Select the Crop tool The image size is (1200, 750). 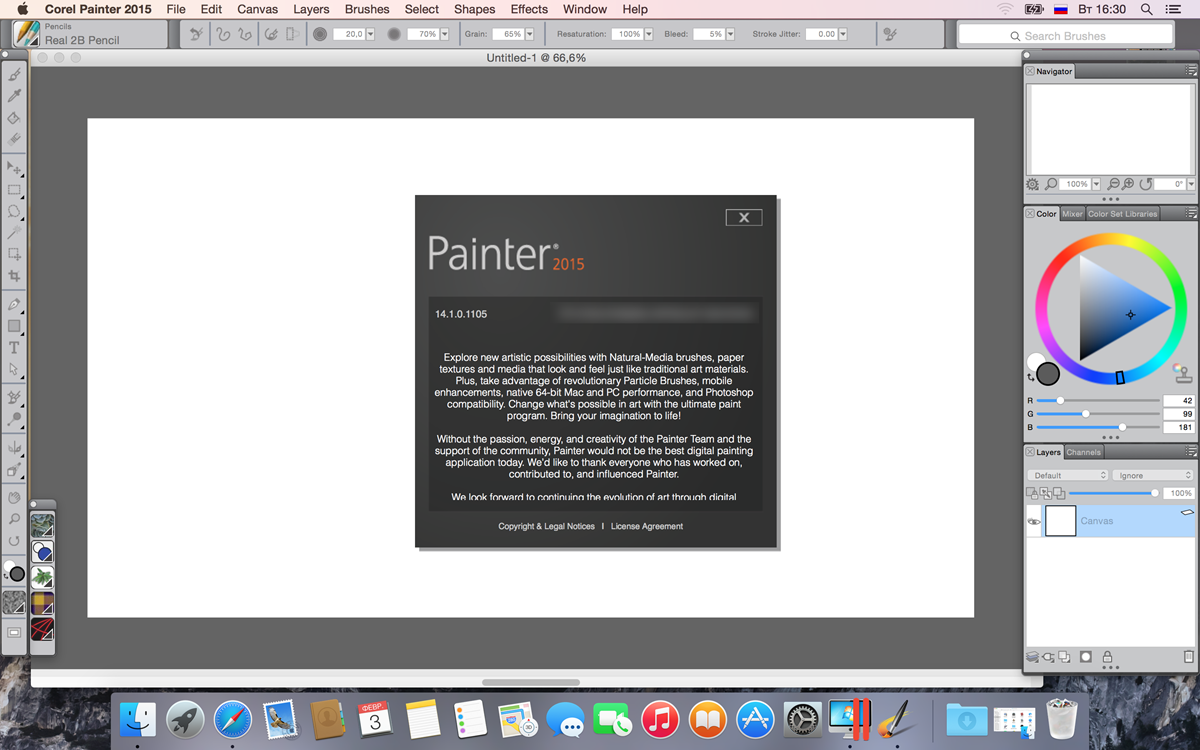14,276
